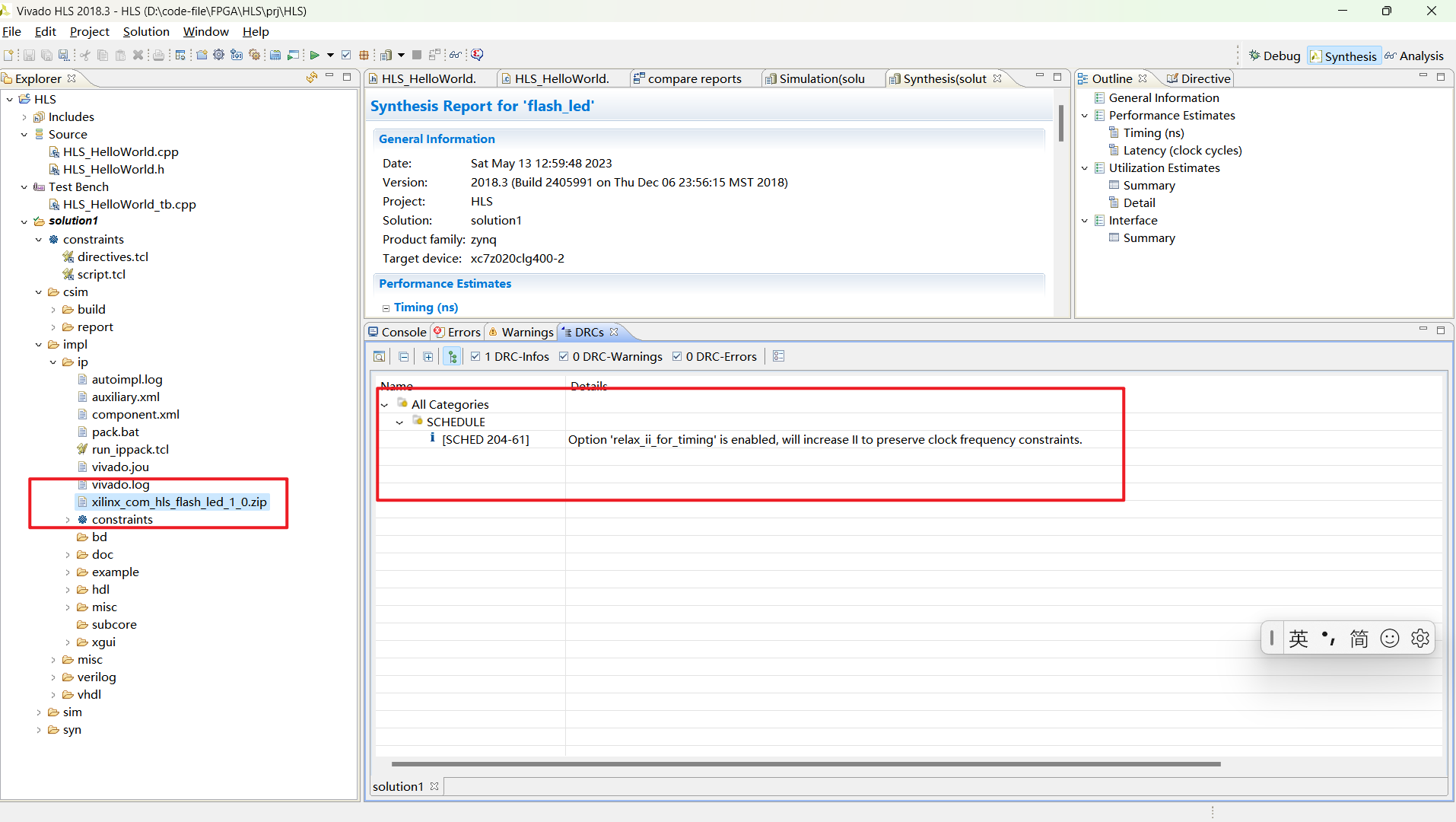Click the IME emoji smiley icon

pyautogui.click(x=1390, y=638)
